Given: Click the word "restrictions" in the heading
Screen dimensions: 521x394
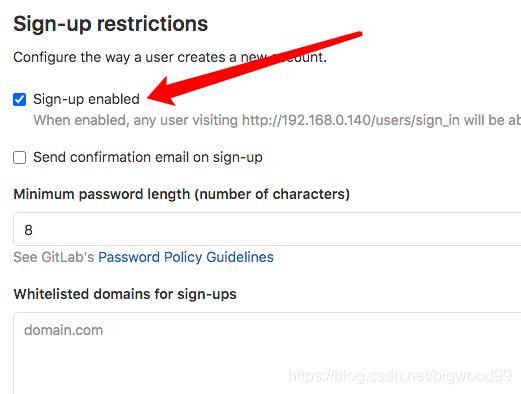Looking at the screenshot, I should 152,24.
